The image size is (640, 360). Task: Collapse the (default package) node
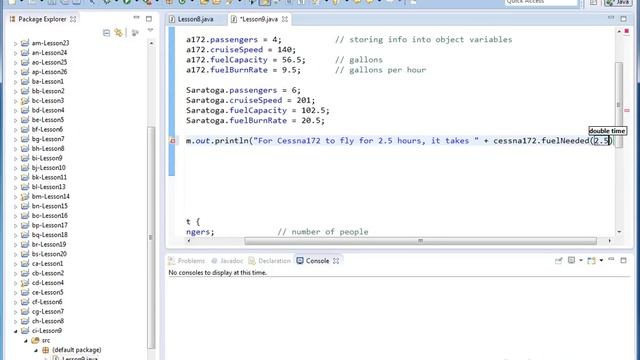click(x=36, y=350)
